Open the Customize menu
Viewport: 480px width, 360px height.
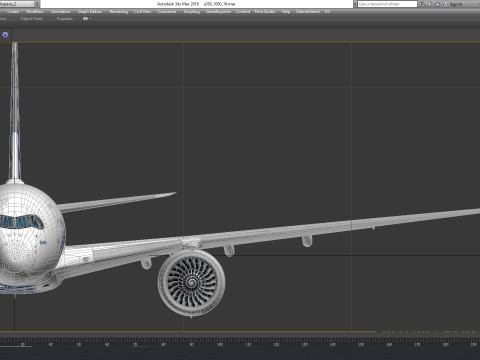pyautogui.click(x=167, y=12)
